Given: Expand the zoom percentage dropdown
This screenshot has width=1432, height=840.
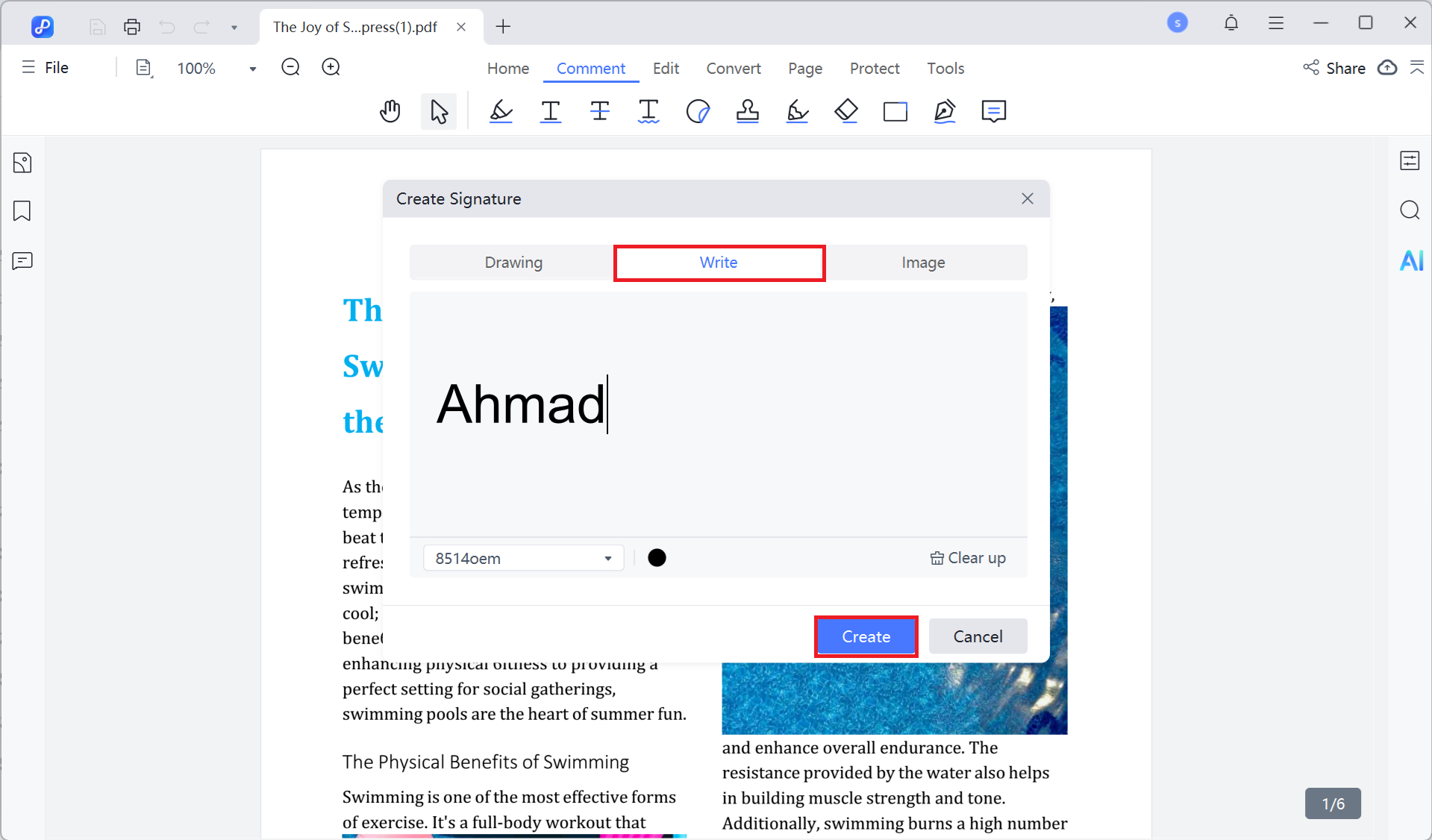Looking at the screenshot, I should coord(251,68).
